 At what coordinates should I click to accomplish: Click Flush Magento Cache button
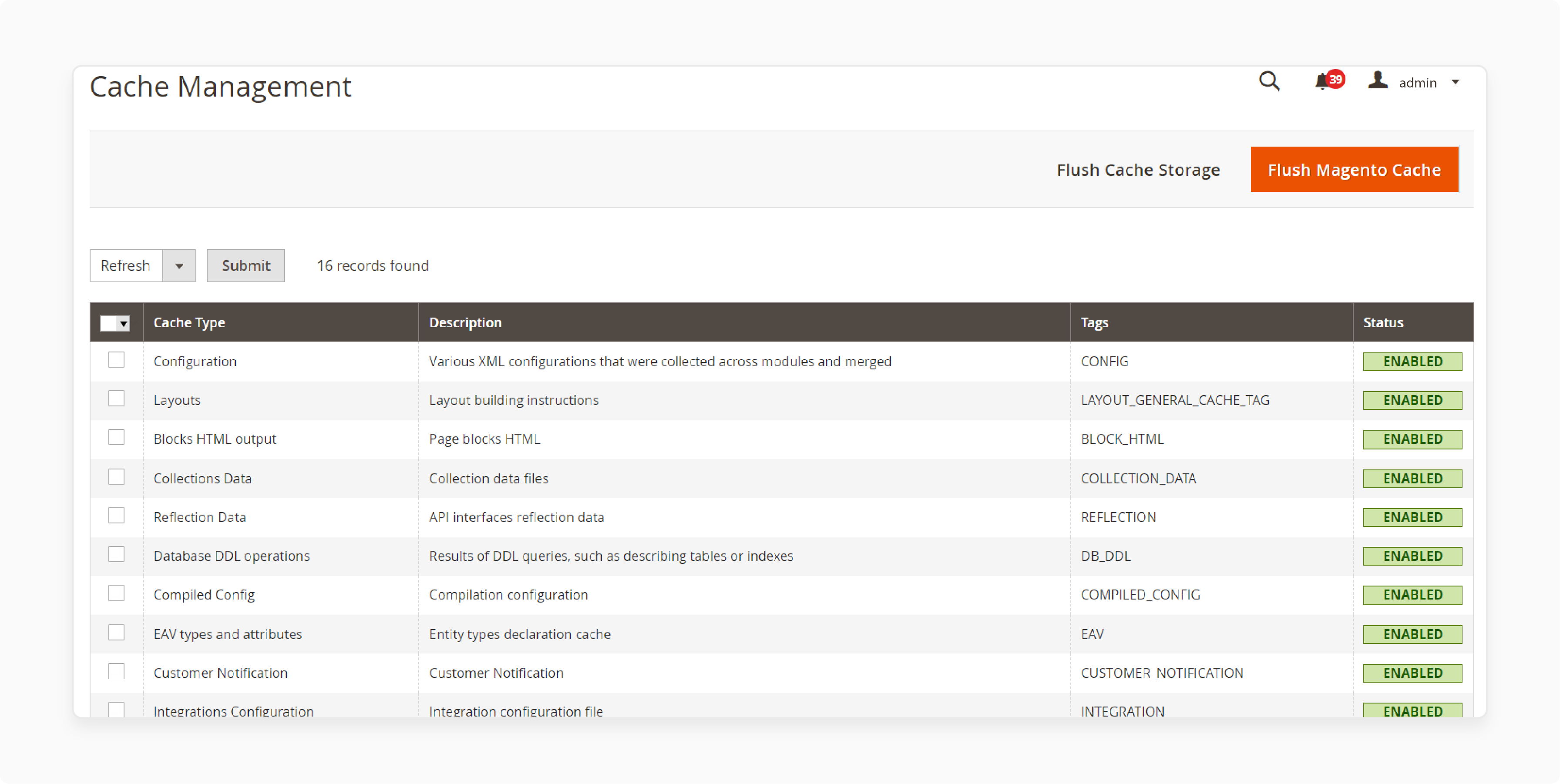[1354, 170]
